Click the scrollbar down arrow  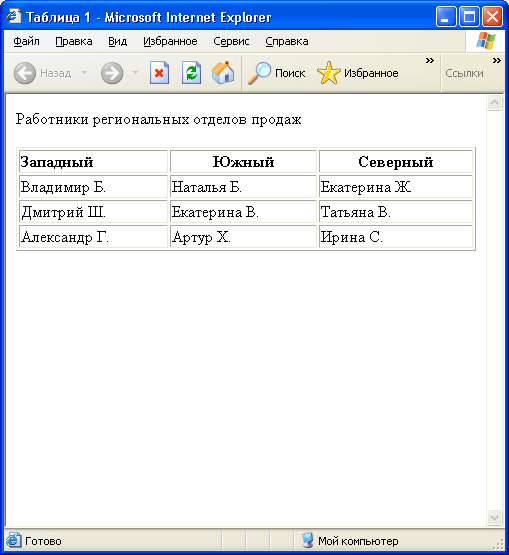pos(494,518)
